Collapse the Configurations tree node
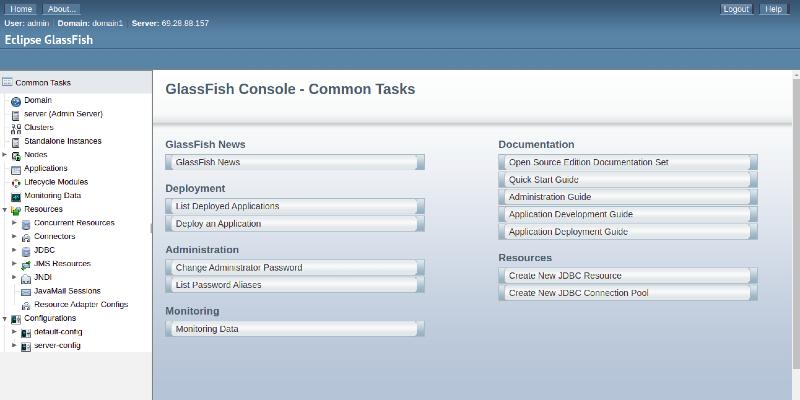Viewport: 800px width, 400px height. pyautogui.click(x=5, y=318)
